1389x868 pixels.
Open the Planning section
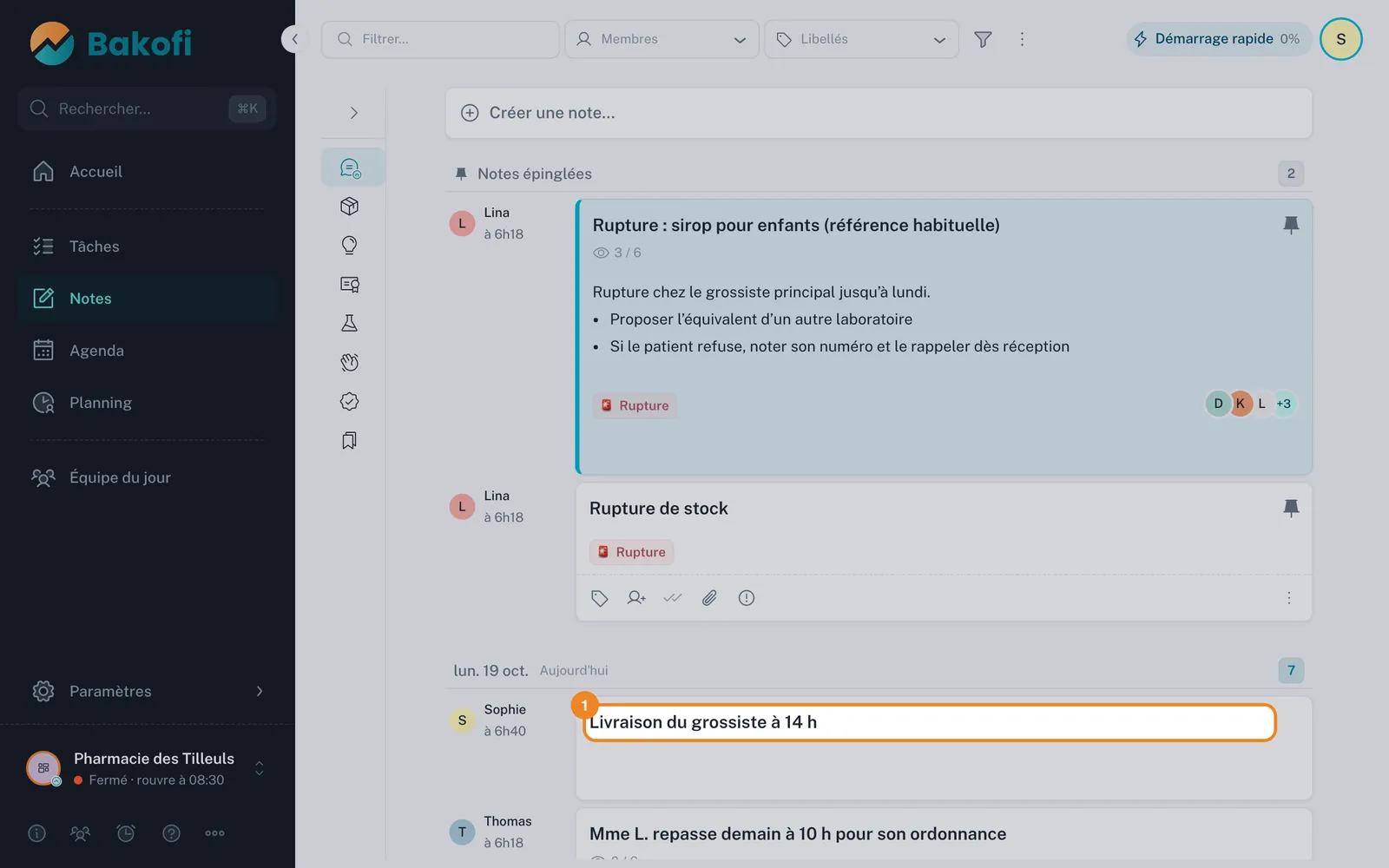coord(148,403)
